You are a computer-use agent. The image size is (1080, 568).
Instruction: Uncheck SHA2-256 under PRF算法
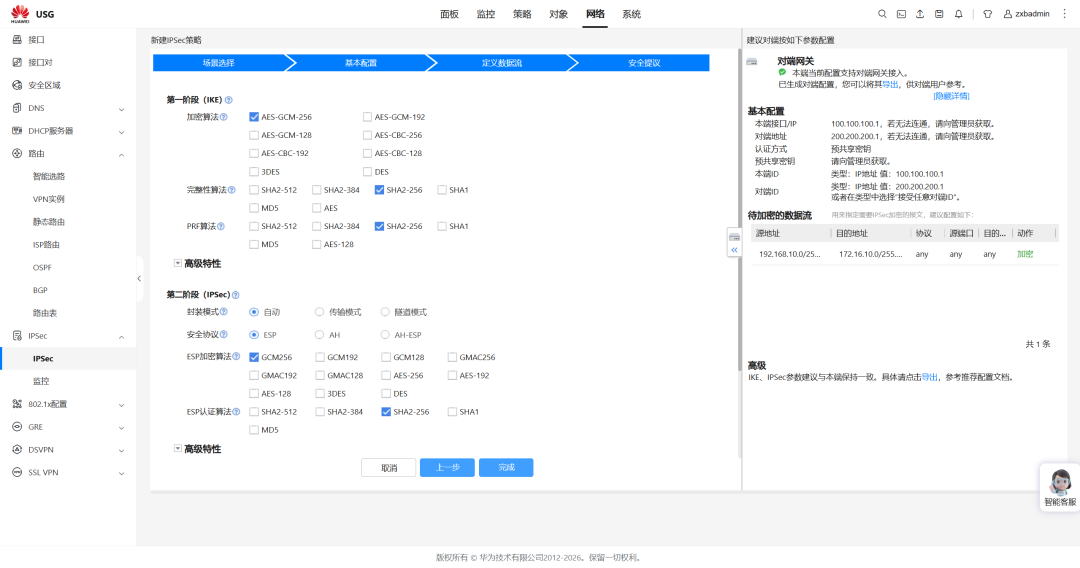(380, 226)
